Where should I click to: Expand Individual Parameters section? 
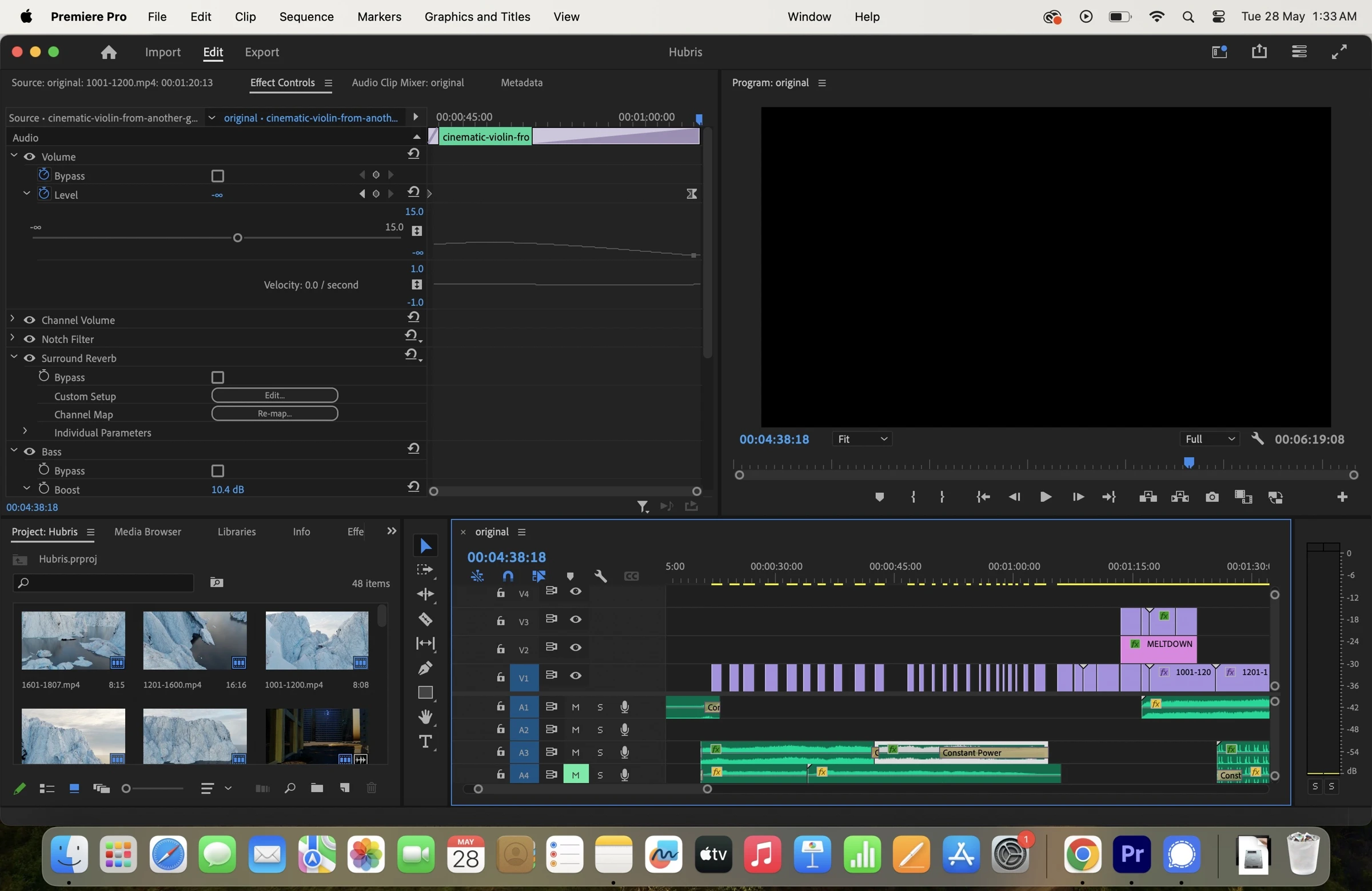(x=25, y=431)
